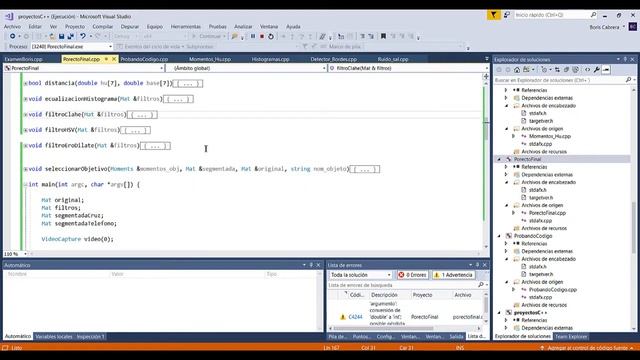
Task: Click the C4244 warning code link
Action: (356, 317)
